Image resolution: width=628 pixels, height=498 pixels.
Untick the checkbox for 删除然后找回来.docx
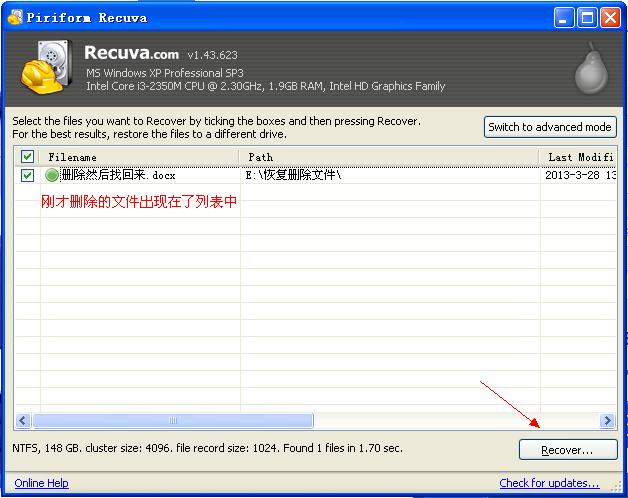(27, 175)
